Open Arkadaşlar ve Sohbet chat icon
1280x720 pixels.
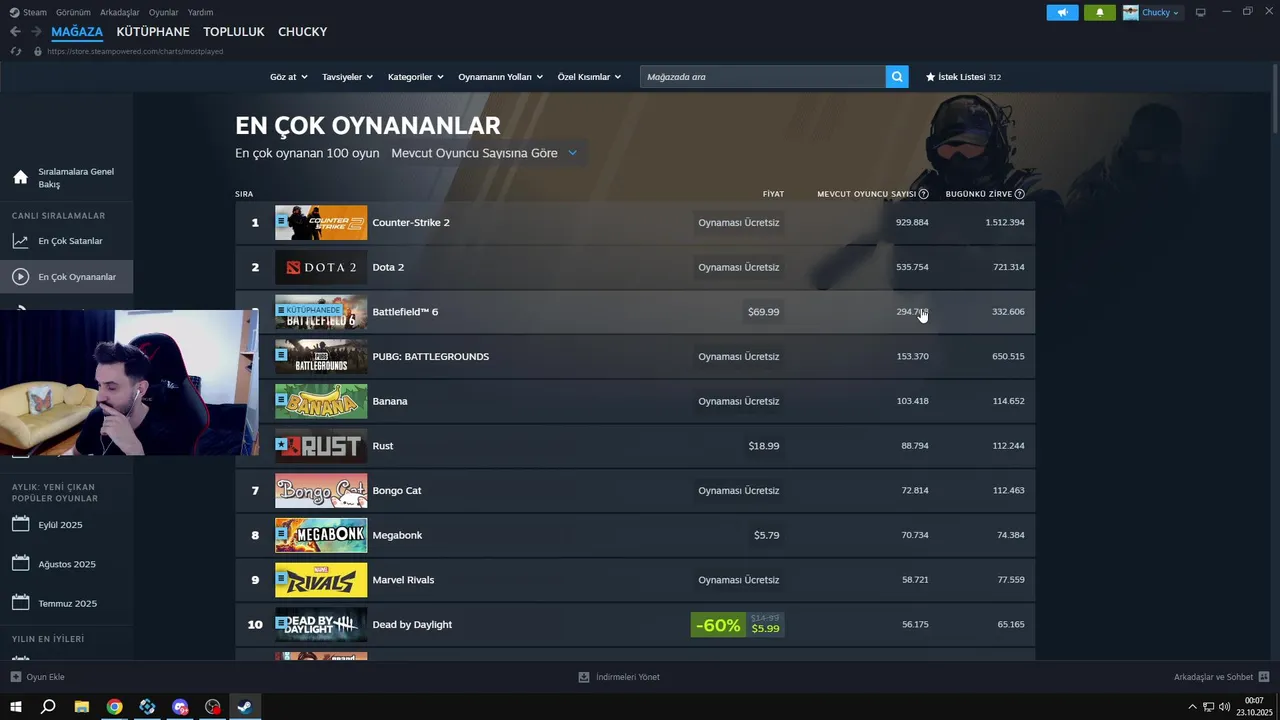pos(1264,677)
